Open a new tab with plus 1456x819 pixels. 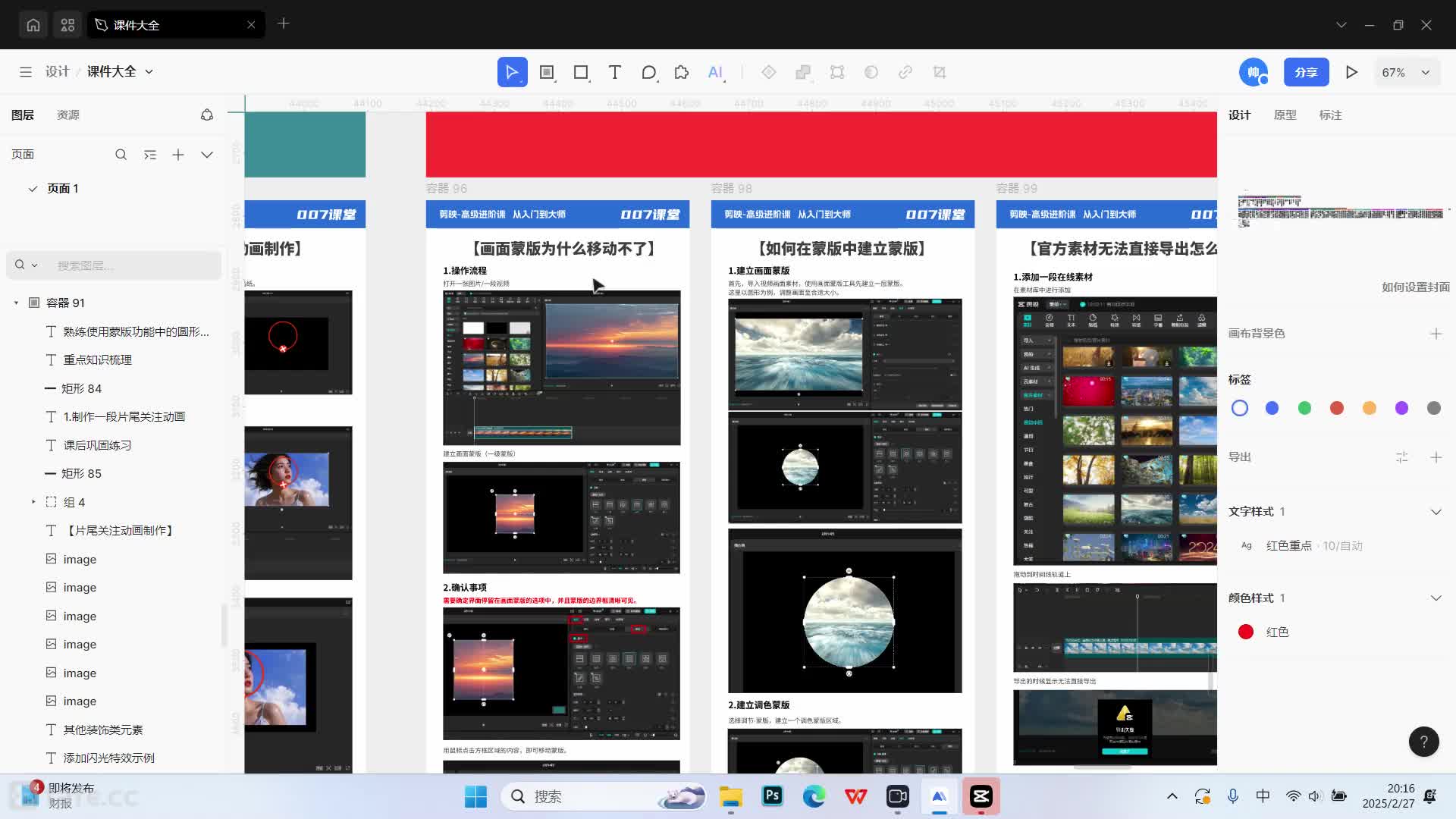[x=284, y=24]
